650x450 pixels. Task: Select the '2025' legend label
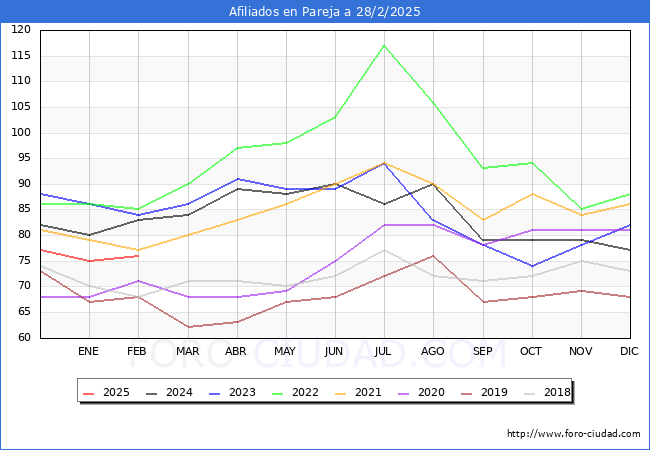tap(116, 392)
